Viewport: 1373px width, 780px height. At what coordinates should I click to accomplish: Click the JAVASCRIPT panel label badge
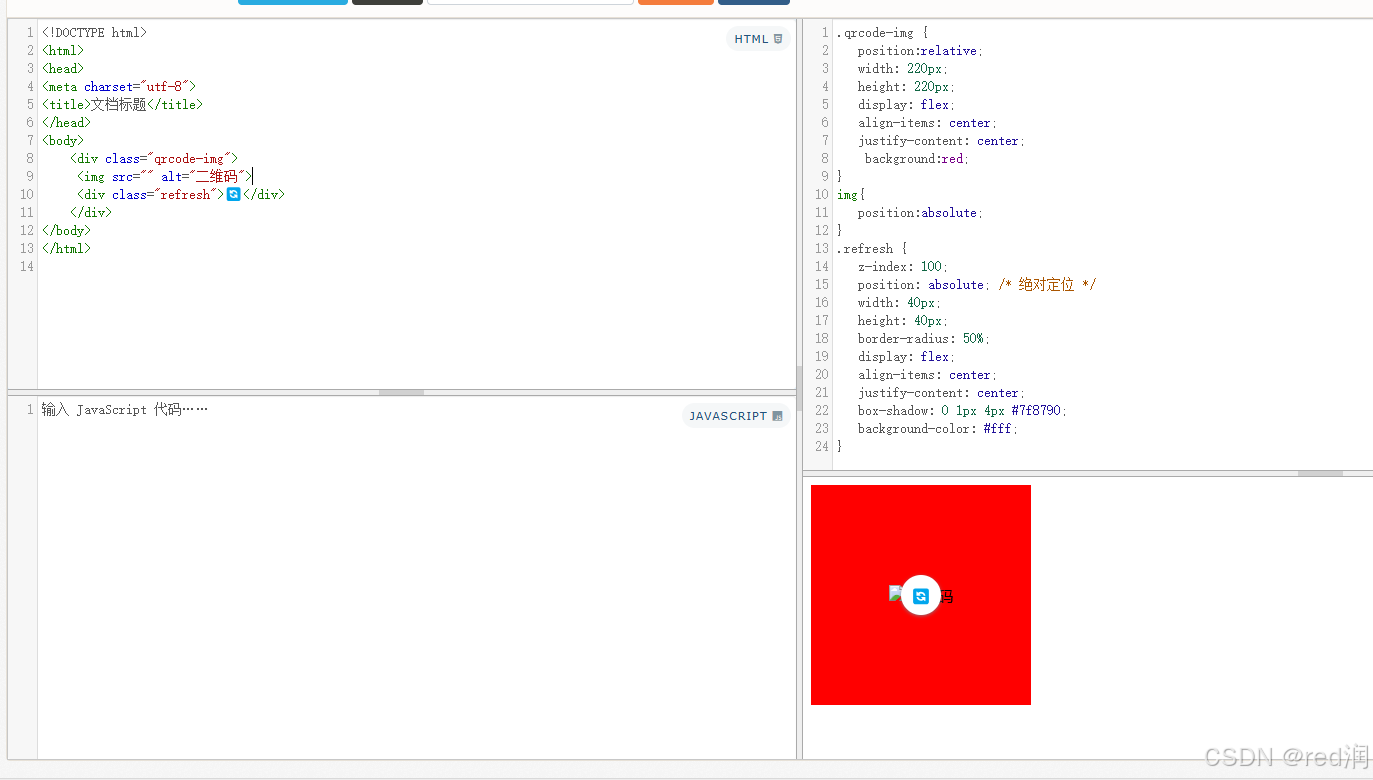point(736,416)
